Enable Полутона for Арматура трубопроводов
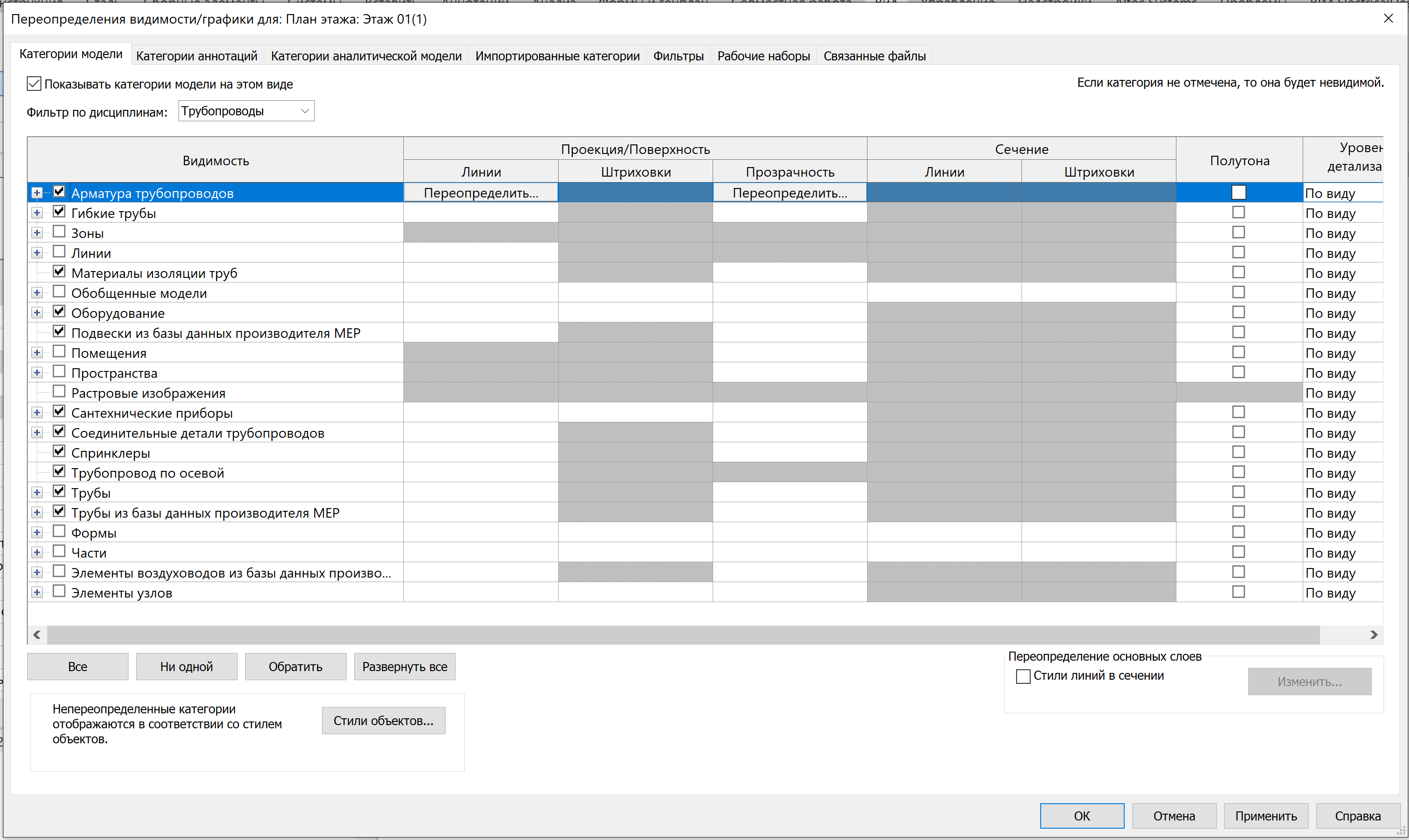This screenshot has height=840, width=1409. tap(1239, 193)
